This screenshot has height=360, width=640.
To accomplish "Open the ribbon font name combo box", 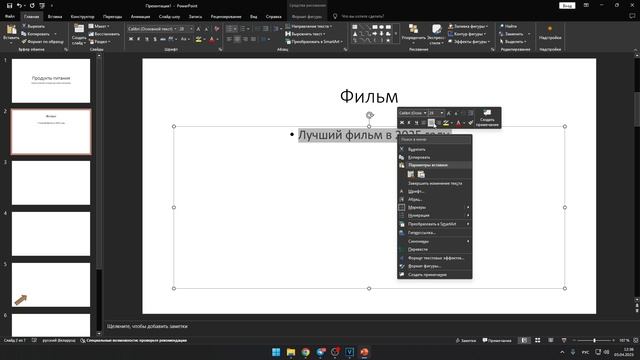I will [x=152, y=29].
